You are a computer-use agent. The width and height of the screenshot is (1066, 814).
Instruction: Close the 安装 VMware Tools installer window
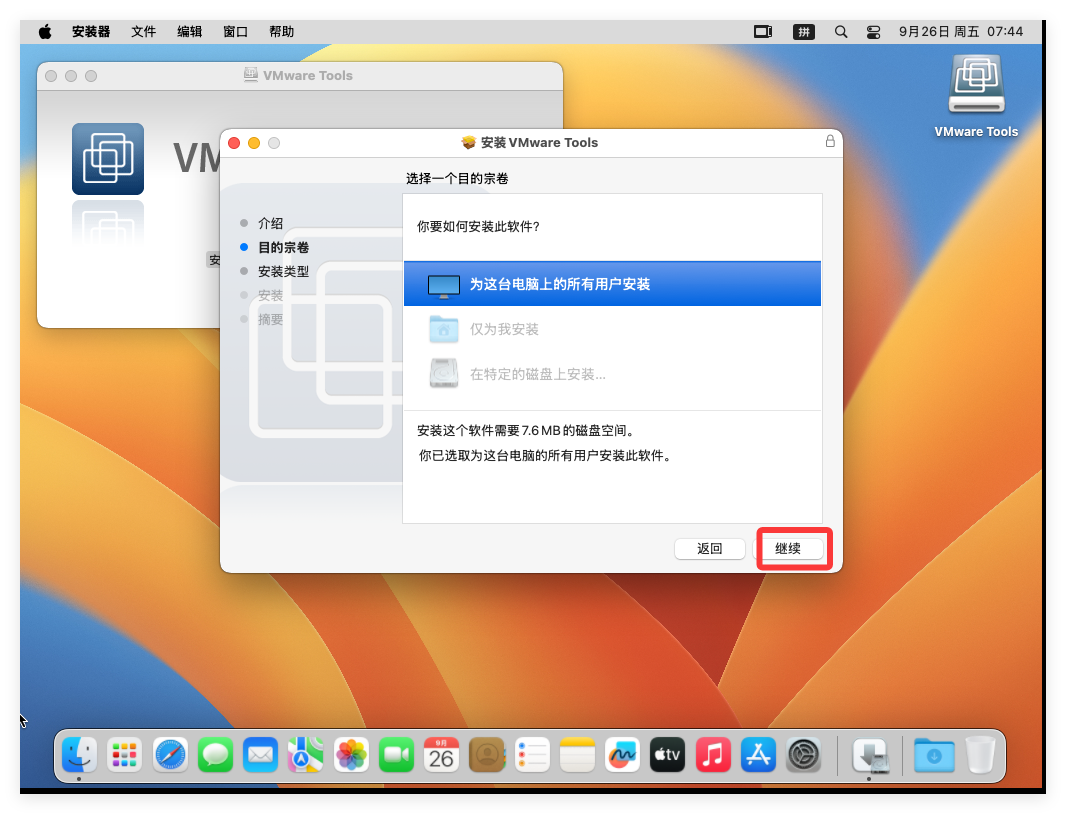coord(235,143)
